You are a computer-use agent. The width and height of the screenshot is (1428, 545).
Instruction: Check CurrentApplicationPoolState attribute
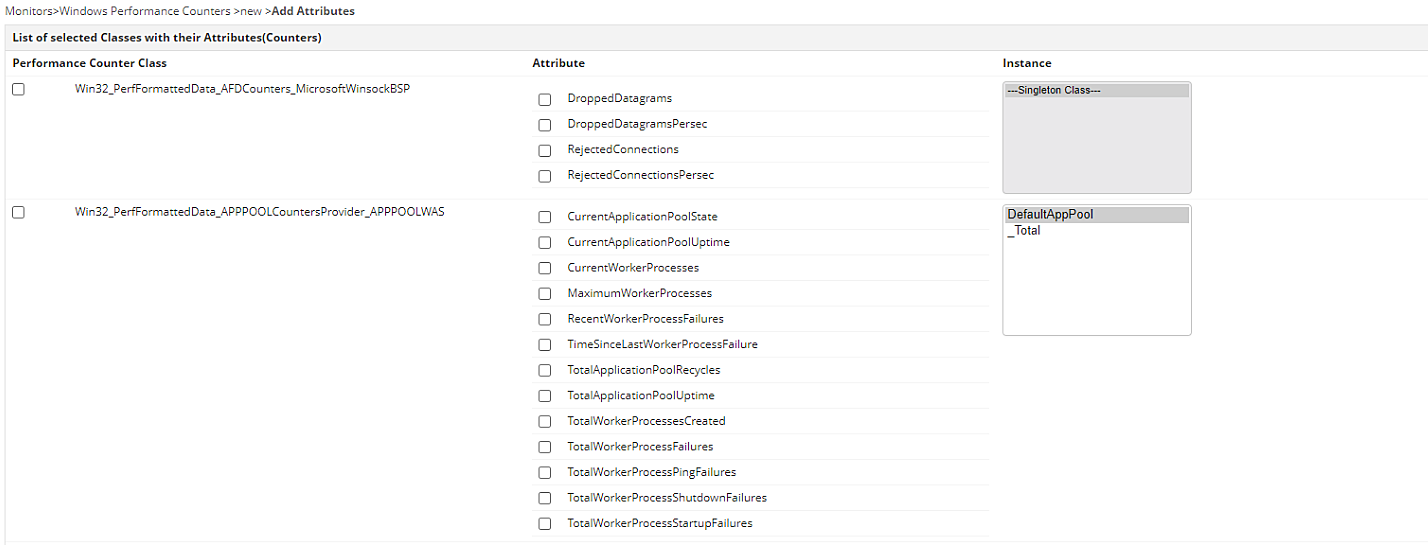point(545,217)
